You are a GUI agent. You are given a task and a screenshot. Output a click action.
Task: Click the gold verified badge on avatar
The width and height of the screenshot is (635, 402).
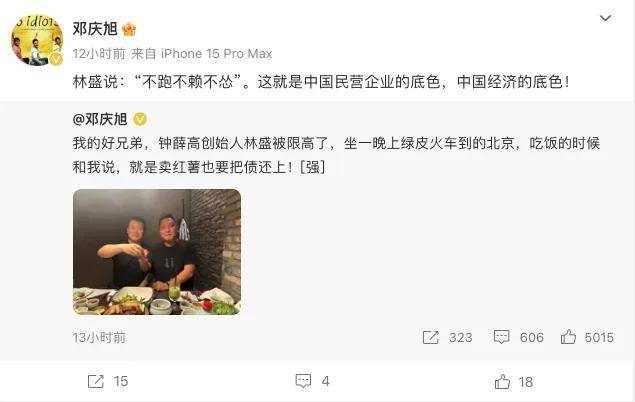pos(56,60)
